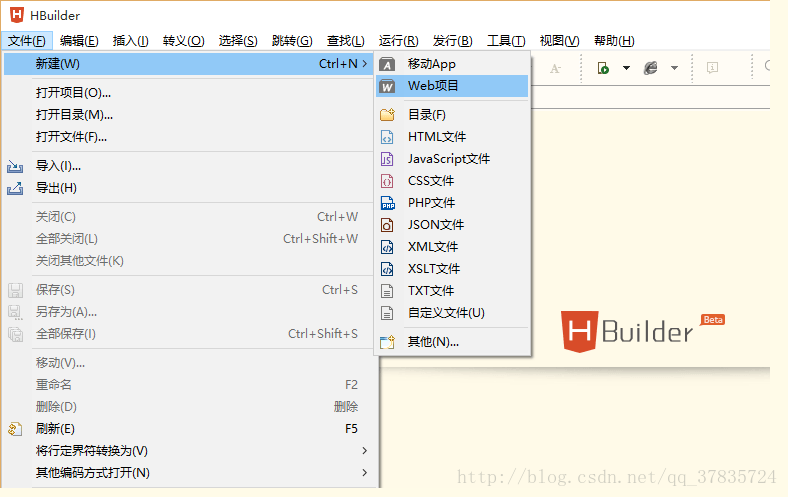
Task: Click the 移动(V)... menu entry
Action: pyautogui.click(x=188, y=363)
